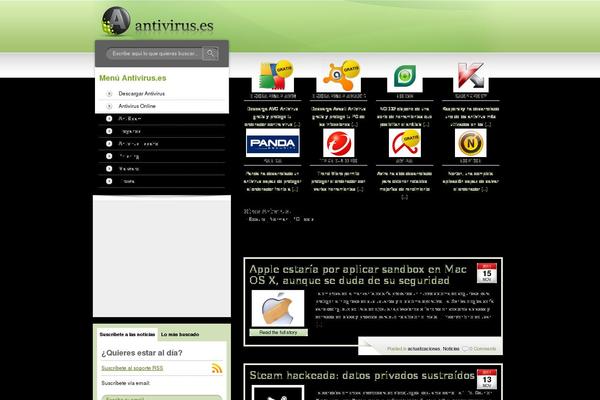Click the Suscríbete al soporte RSS link
This screenshot has height=400, width=600.
(132, 368)
